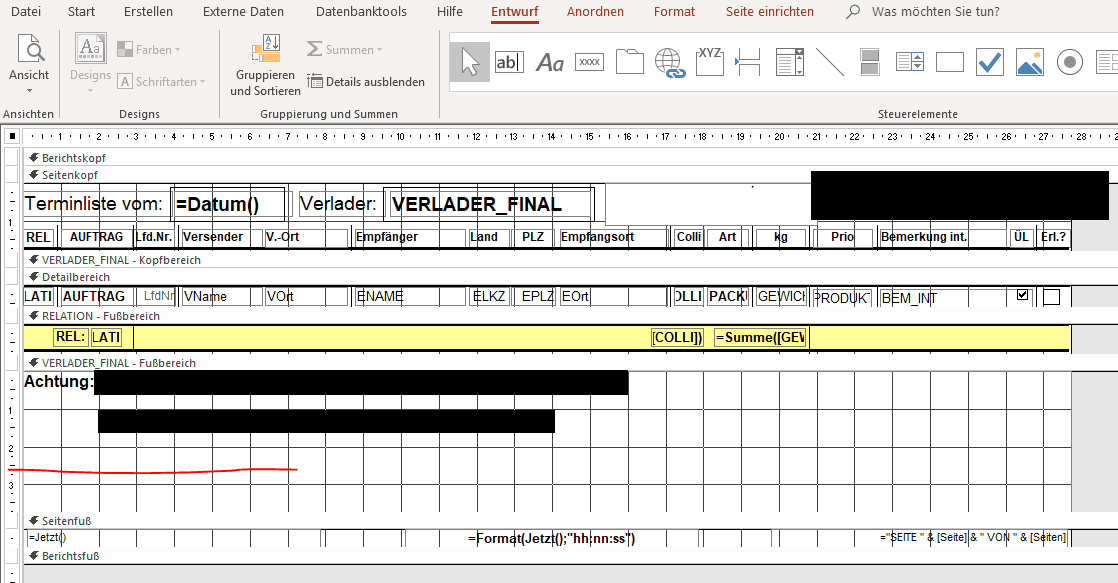Choose the Bezeichnung 'Aa' label control
This screenshot has height=583, width=1118.
pos(550,63)
